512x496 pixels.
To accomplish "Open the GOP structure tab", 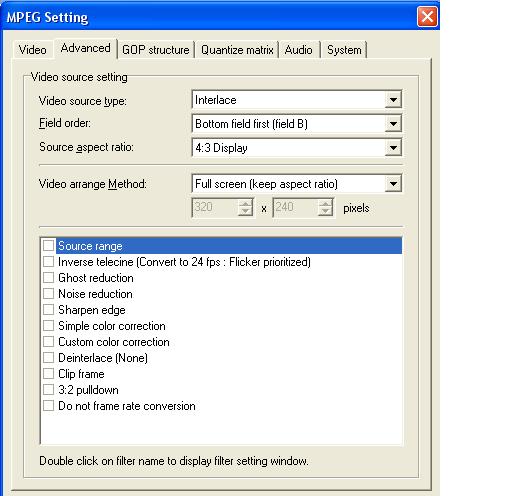I will tap(156, 50).
